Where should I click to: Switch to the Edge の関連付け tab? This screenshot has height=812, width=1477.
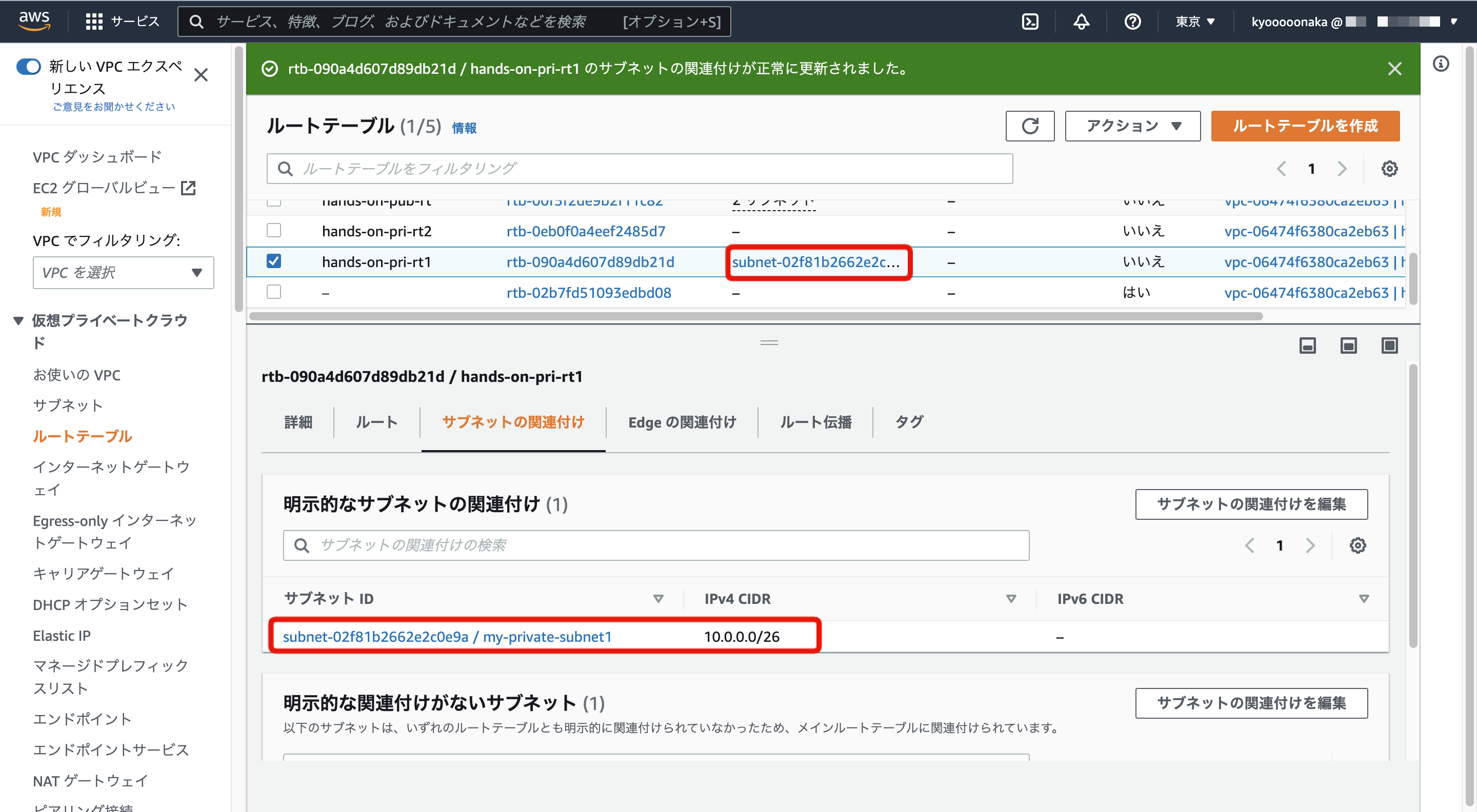point(682,422)
